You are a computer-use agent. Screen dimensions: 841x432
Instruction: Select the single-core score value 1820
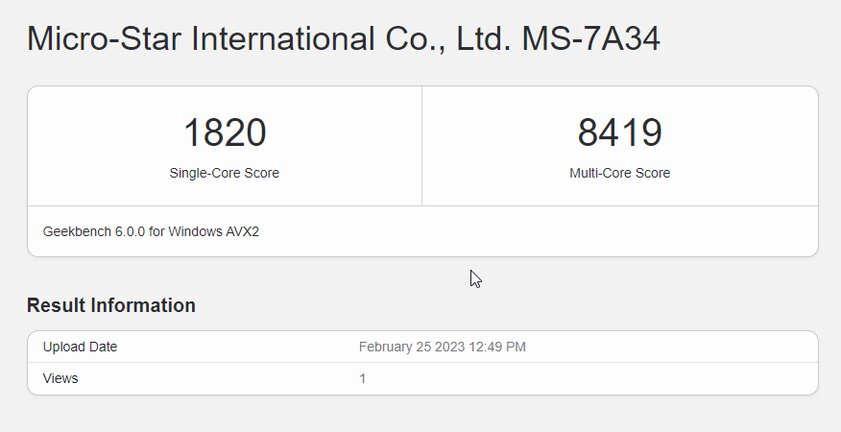pyautogui.click(x=225, y=133)
